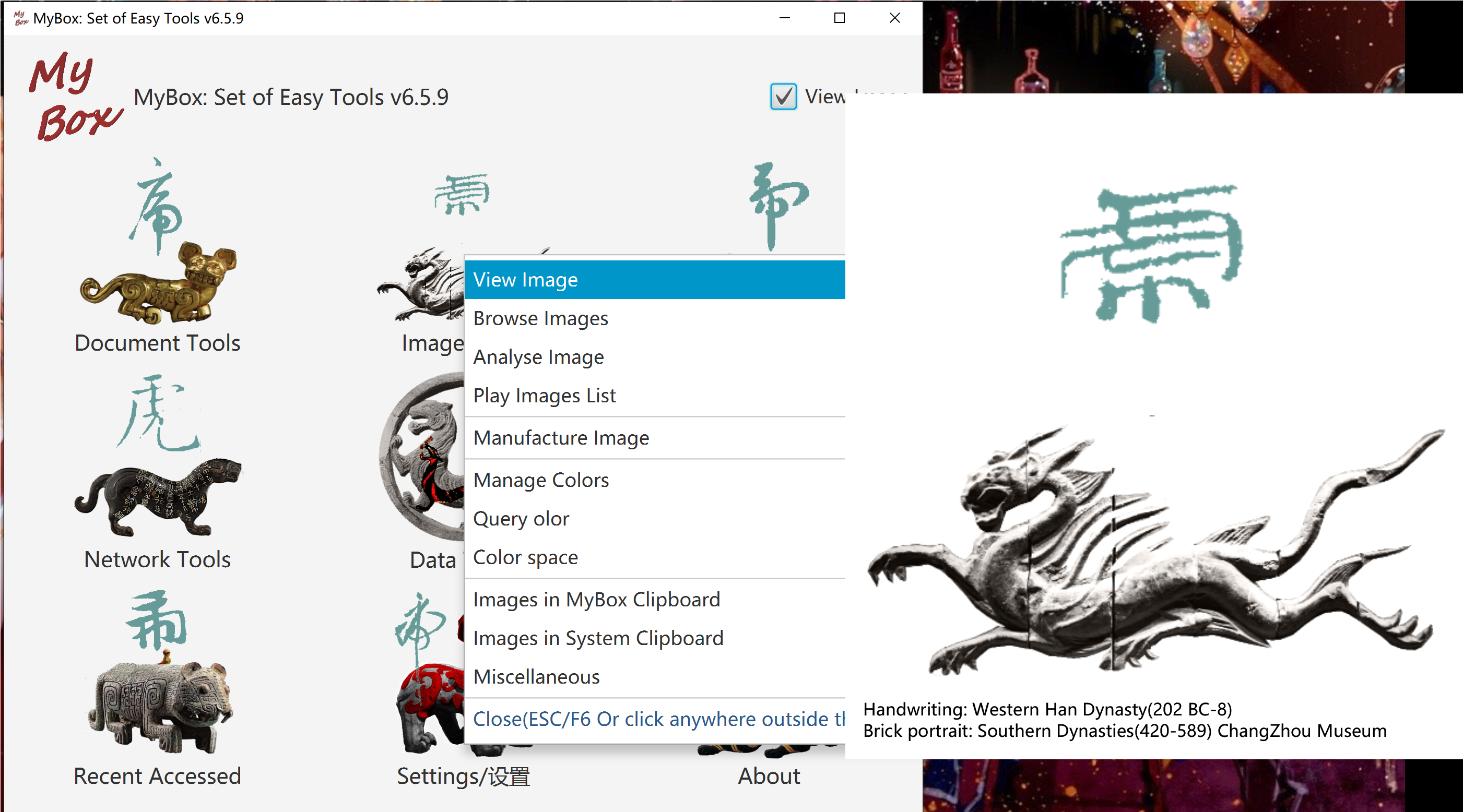
Task: Click the Recent Accessed label
Action: (x=157, y=775)
